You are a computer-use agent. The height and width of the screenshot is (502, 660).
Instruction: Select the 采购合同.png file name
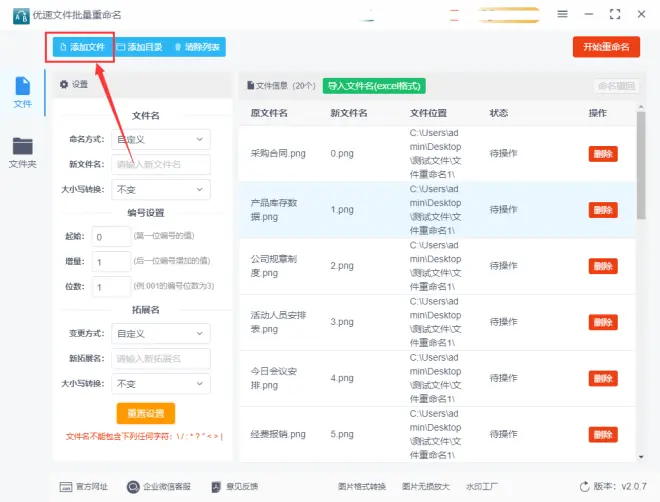tap(278, 154)
